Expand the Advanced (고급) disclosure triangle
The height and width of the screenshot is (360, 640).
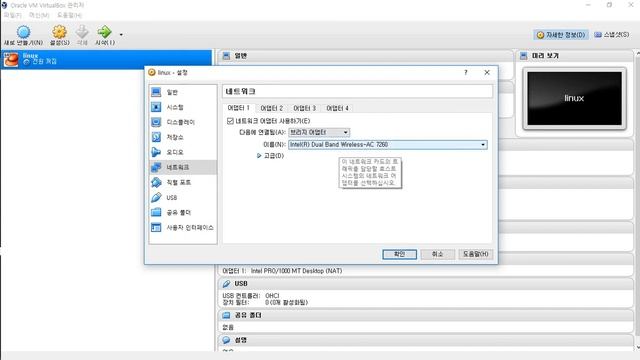(259, 156)
